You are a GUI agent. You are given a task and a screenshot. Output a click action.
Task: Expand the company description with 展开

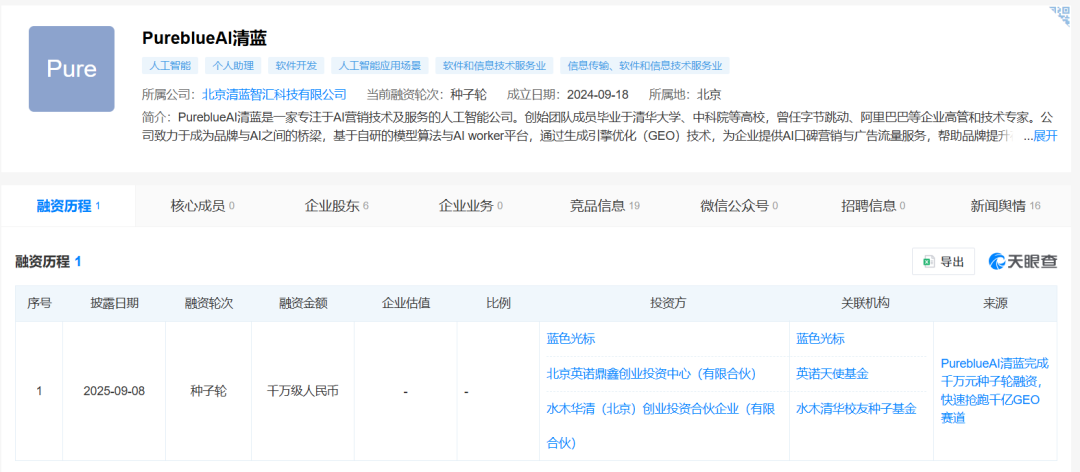click(1044, 136)
